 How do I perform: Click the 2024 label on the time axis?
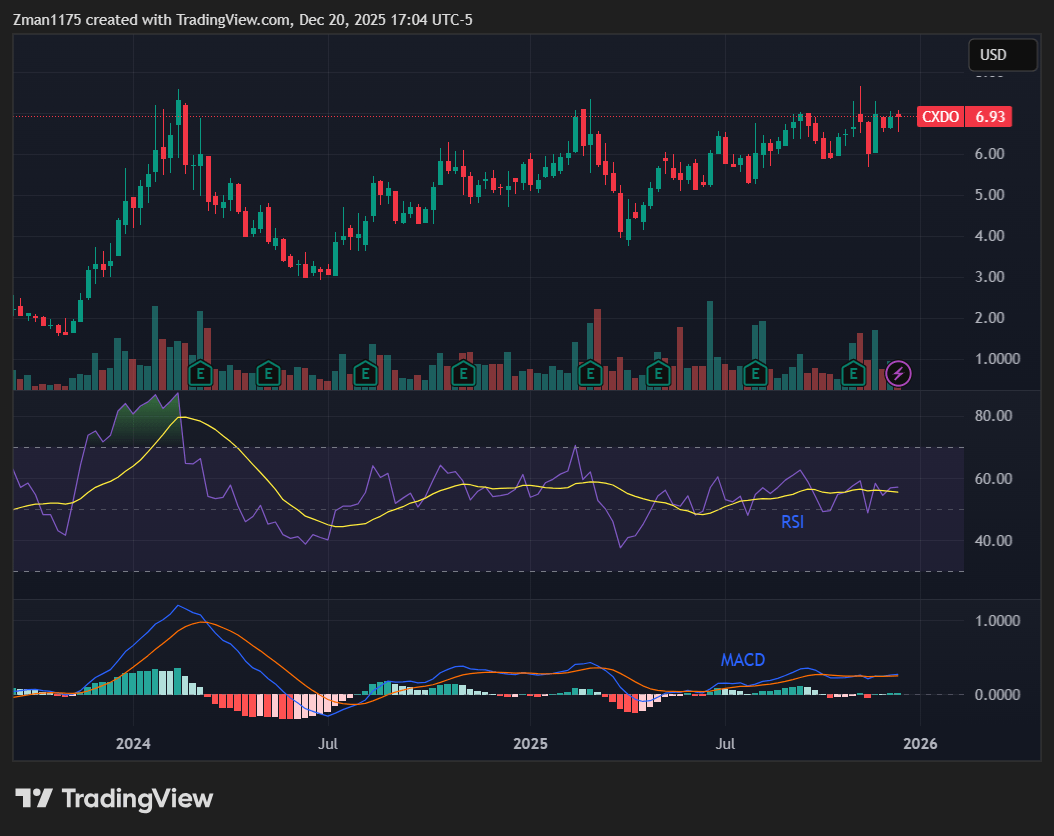click(133, 744)
